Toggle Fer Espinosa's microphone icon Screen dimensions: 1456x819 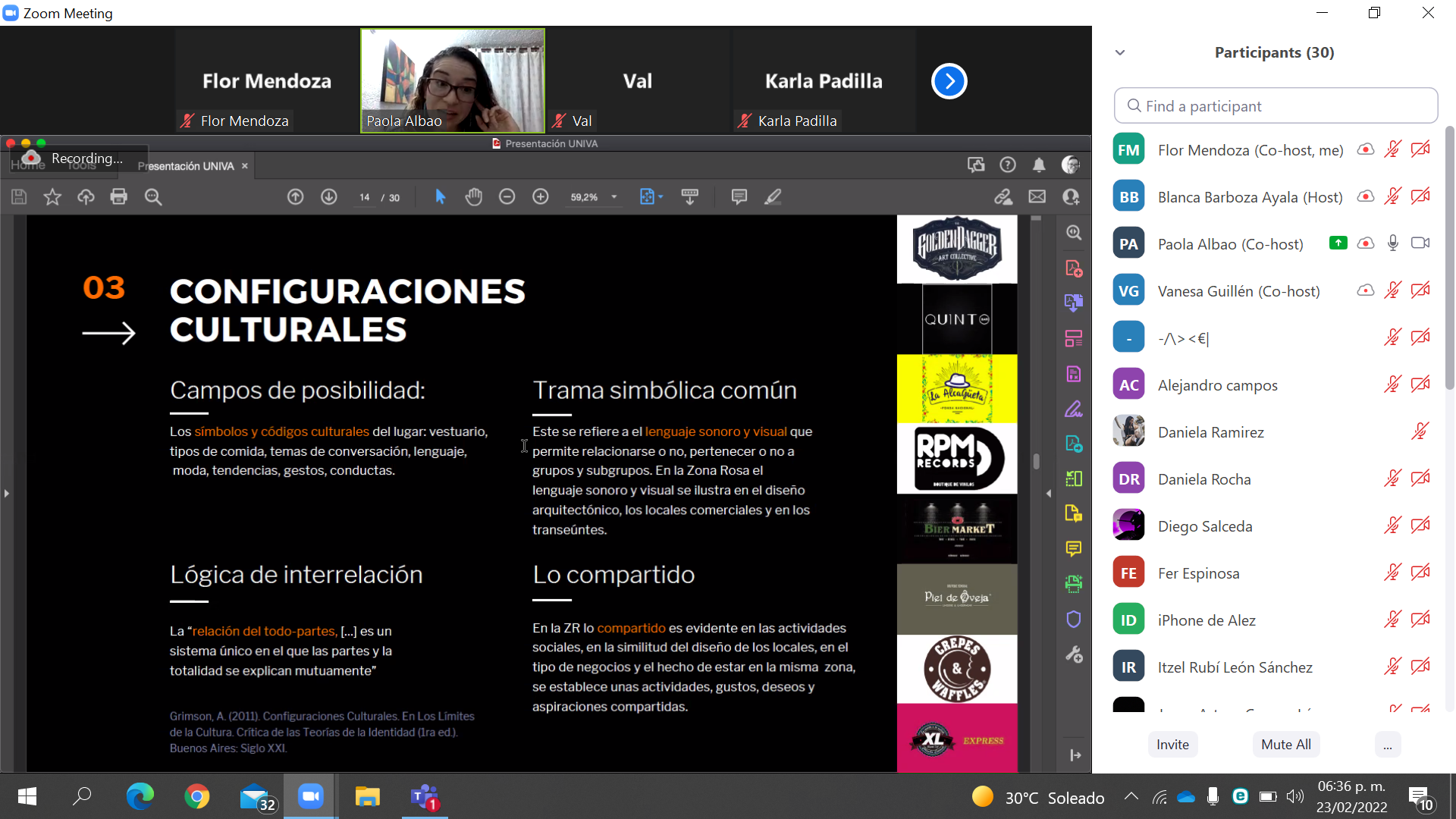point(1393,573)
